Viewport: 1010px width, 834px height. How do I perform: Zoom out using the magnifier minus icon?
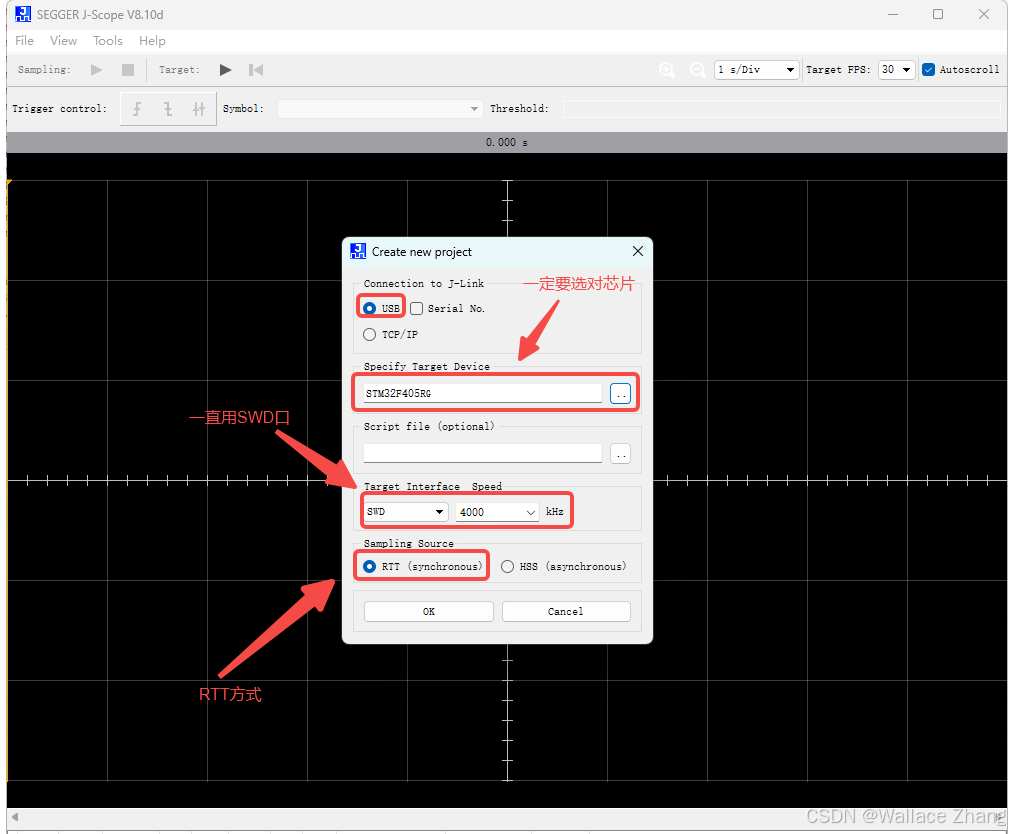point(698,70)
